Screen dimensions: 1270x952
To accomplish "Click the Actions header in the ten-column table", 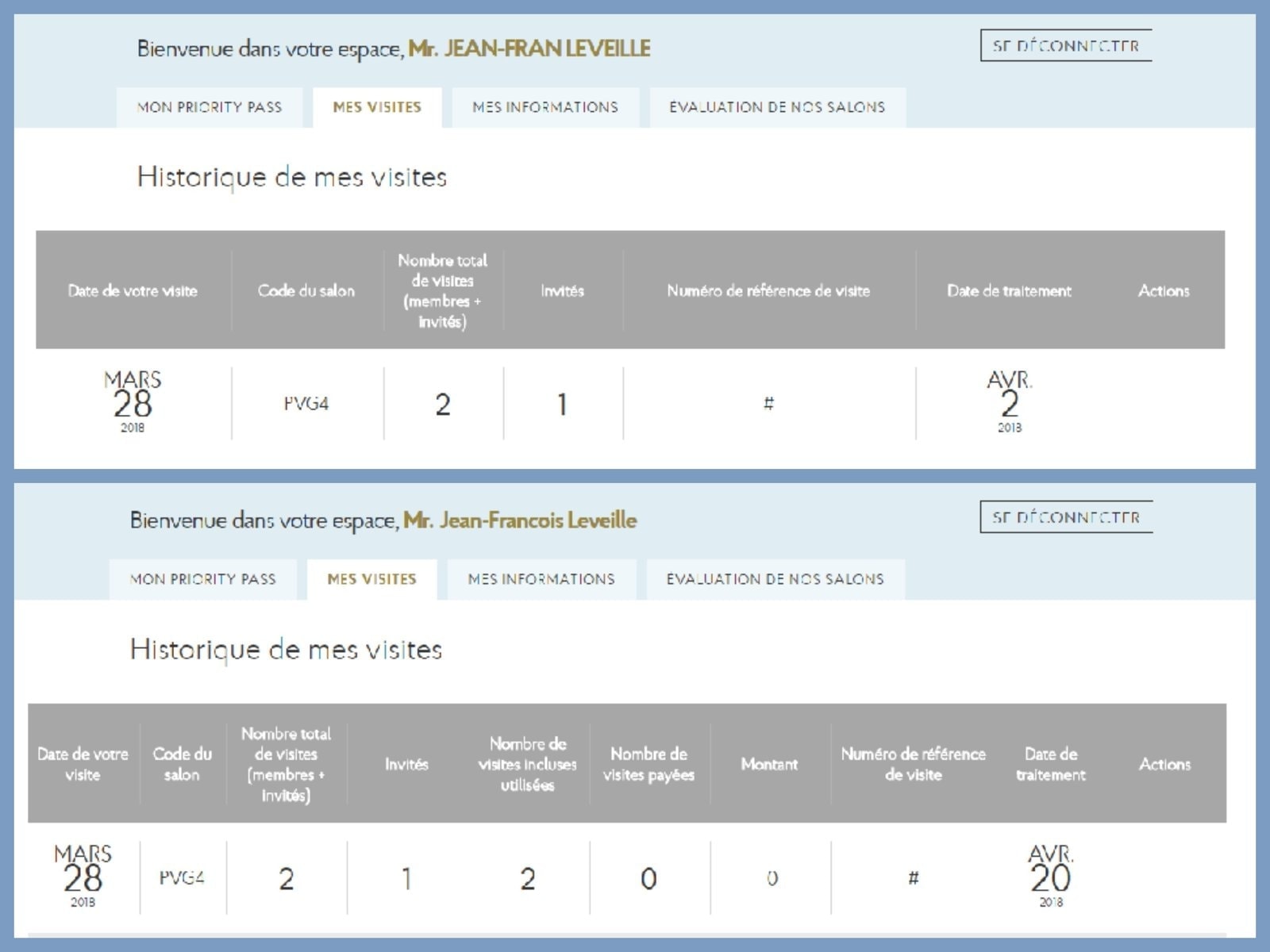I will (1164, 764).
